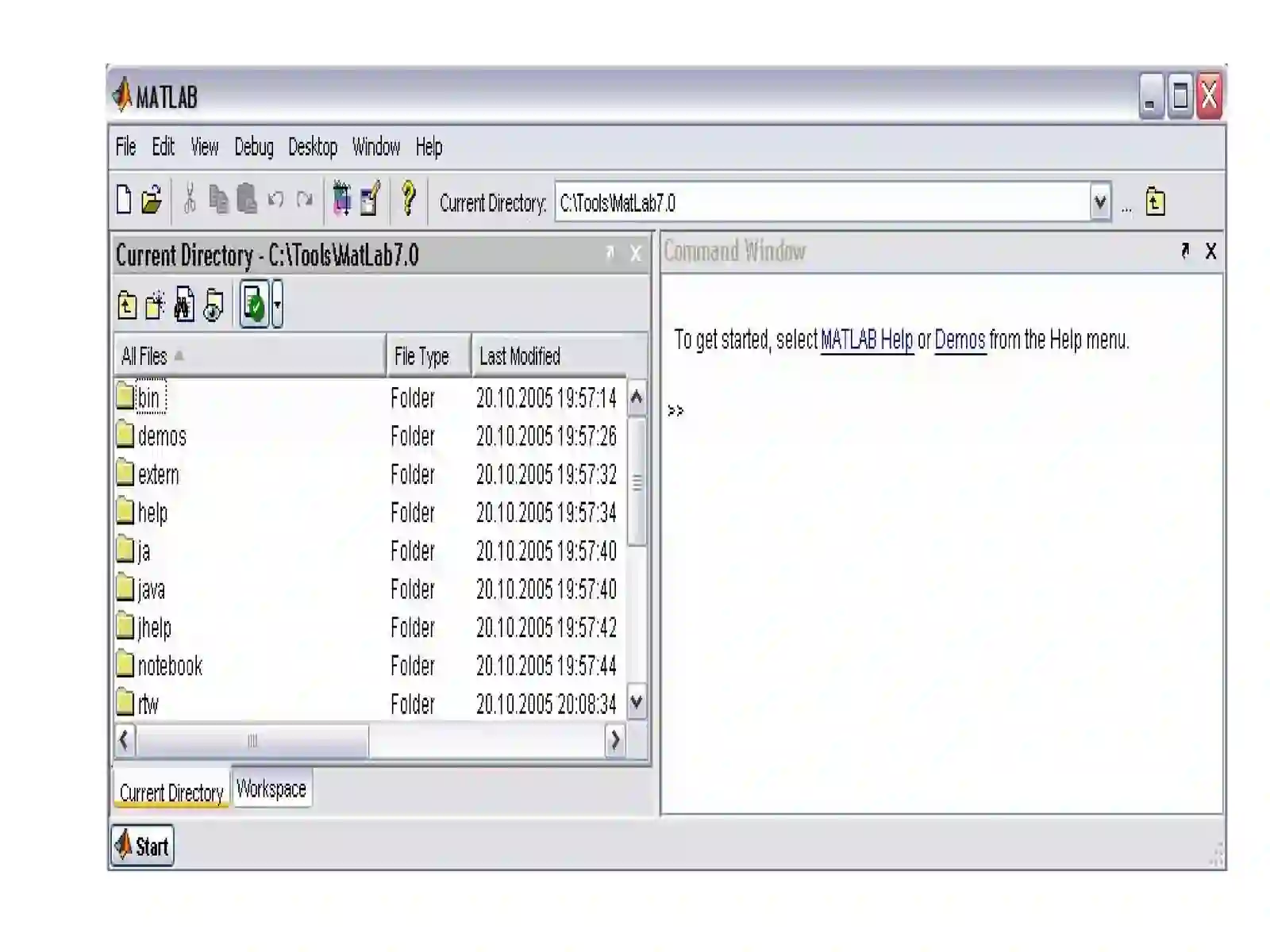This screenshot has height=952, width=1270.
Task: Click the MATLAB logo in title bar
Action: pos(122,95)
